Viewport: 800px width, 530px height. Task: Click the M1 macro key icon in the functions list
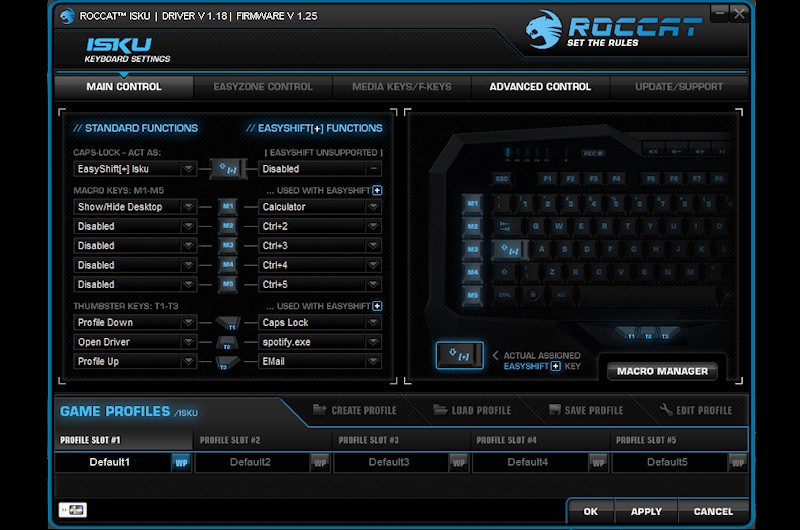[x=227, y=207]
